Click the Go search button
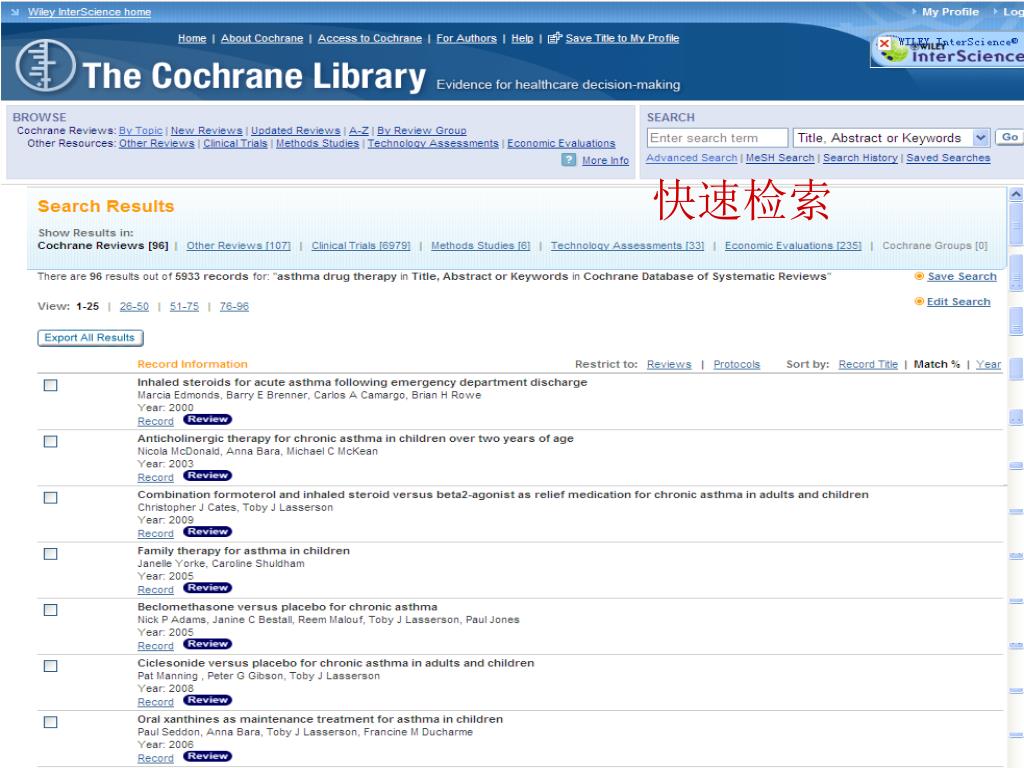Screen dimensions: 1024x768 (x=1010, y=137)
